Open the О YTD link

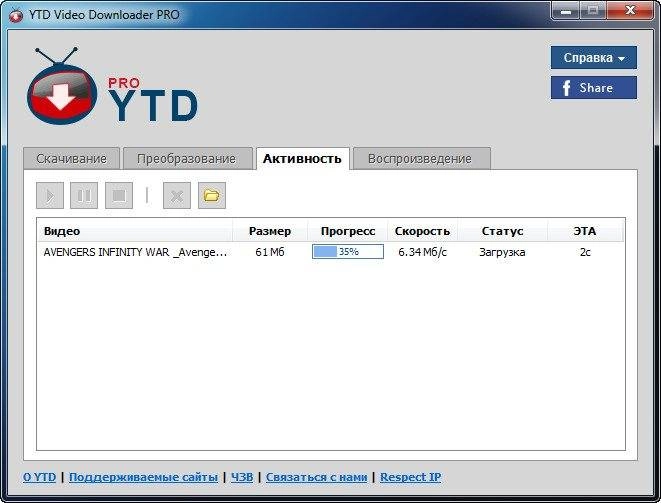(x=40, y=477)
